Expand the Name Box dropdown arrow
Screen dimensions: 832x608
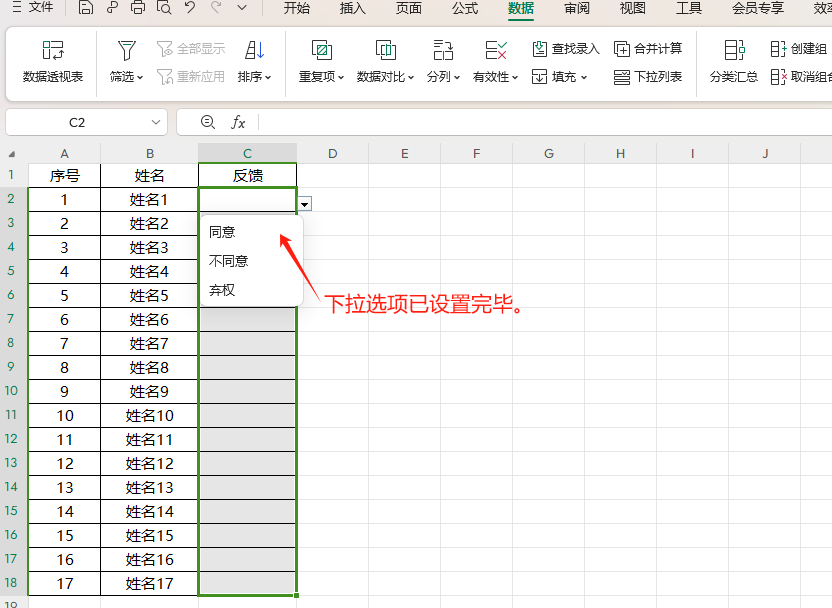(x=155, y=123)
